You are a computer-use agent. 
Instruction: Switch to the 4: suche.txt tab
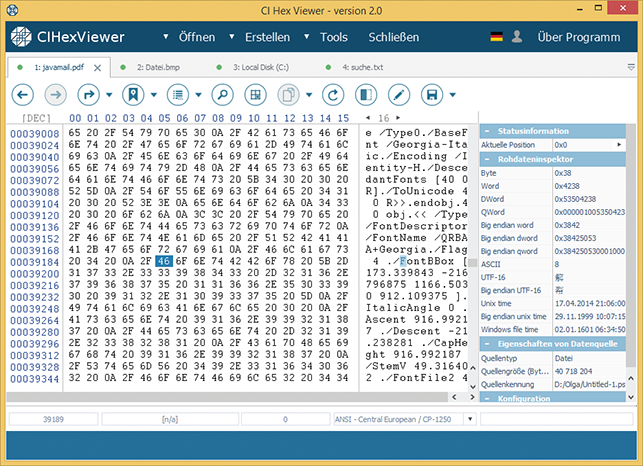tap(363, 67)
